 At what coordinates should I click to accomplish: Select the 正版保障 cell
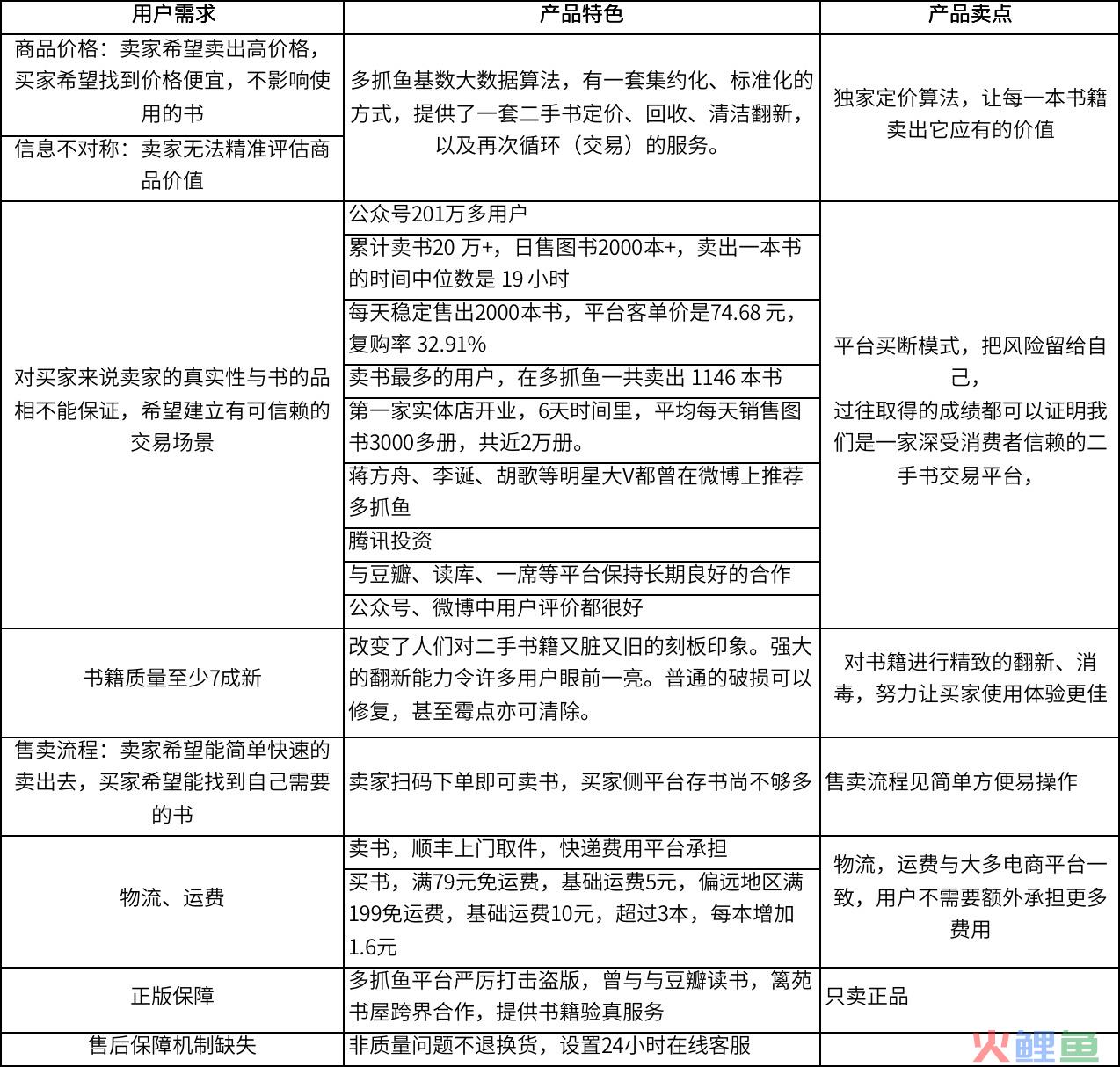172,999
